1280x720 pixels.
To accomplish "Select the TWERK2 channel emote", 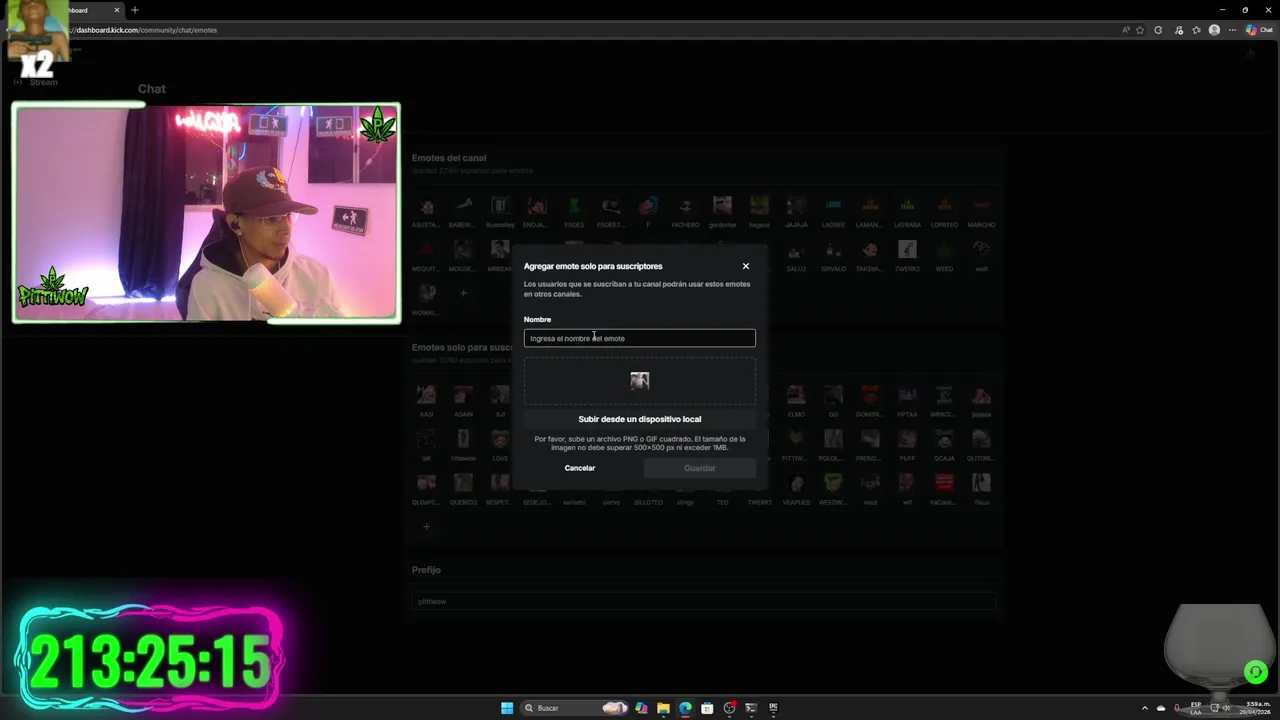I will [907, 256].
